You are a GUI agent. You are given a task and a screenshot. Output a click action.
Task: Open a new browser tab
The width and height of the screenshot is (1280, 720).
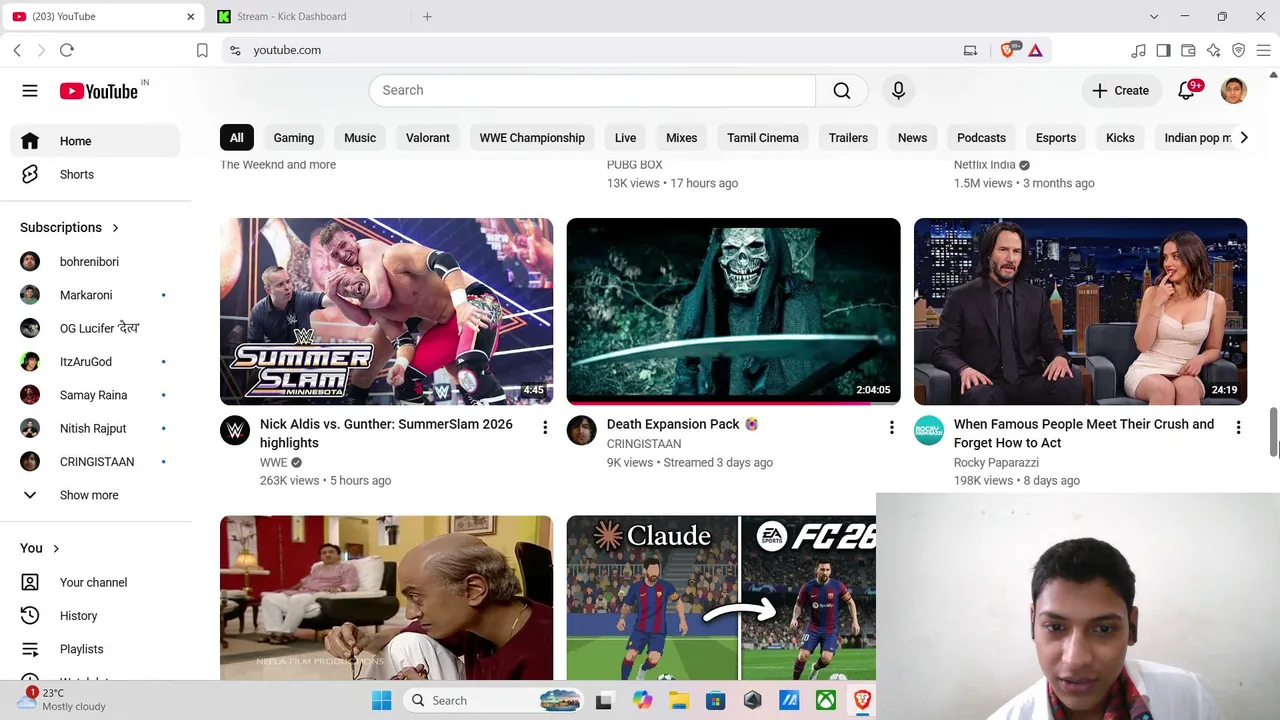[427, 16]
